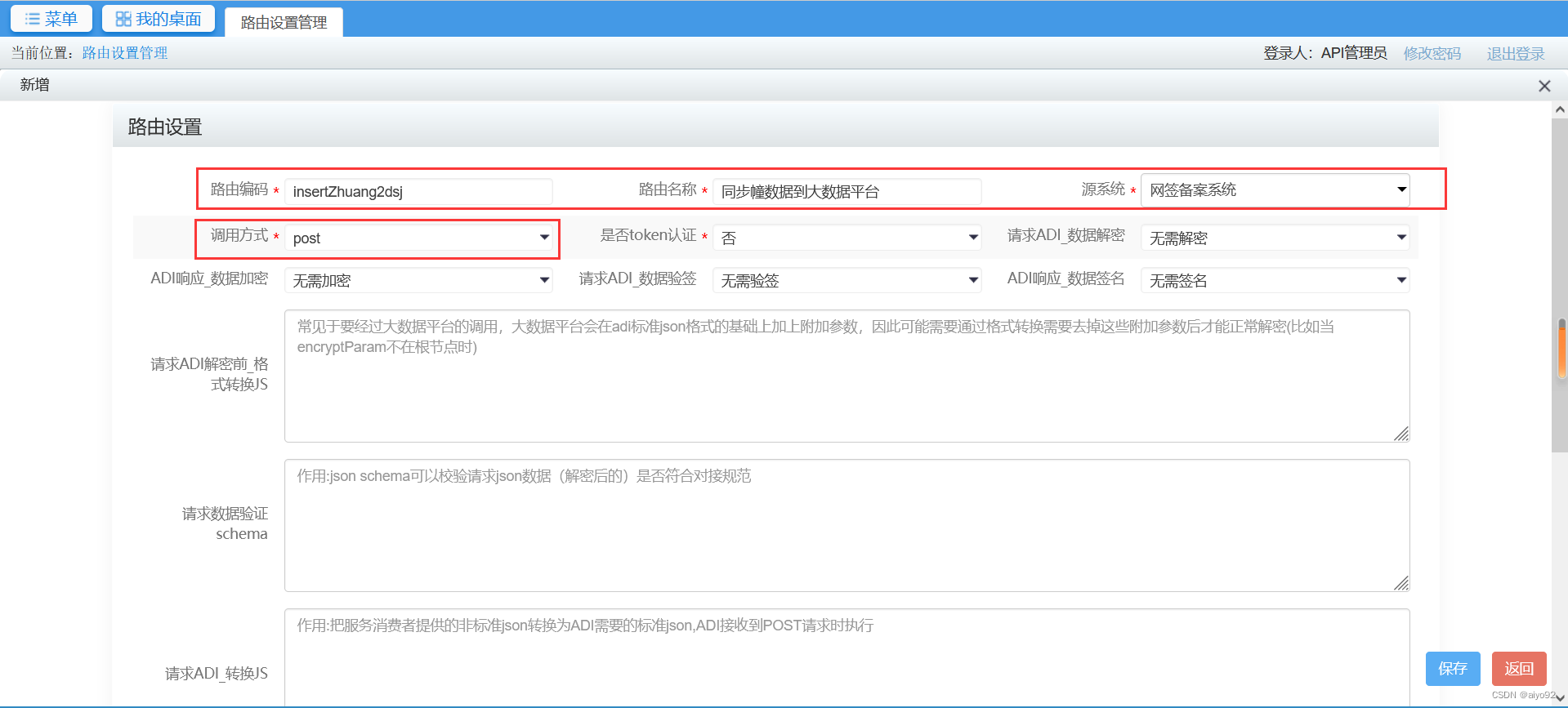Click the 新增 dialog title
The width and height of the screenshot is (1568, 708).
point(35,85)
